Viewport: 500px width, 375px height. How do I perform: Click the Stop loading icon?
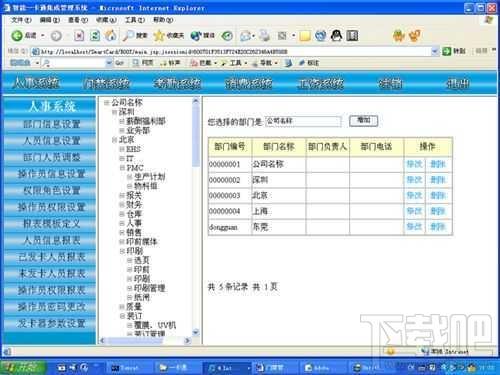click(x=79, y=36)
